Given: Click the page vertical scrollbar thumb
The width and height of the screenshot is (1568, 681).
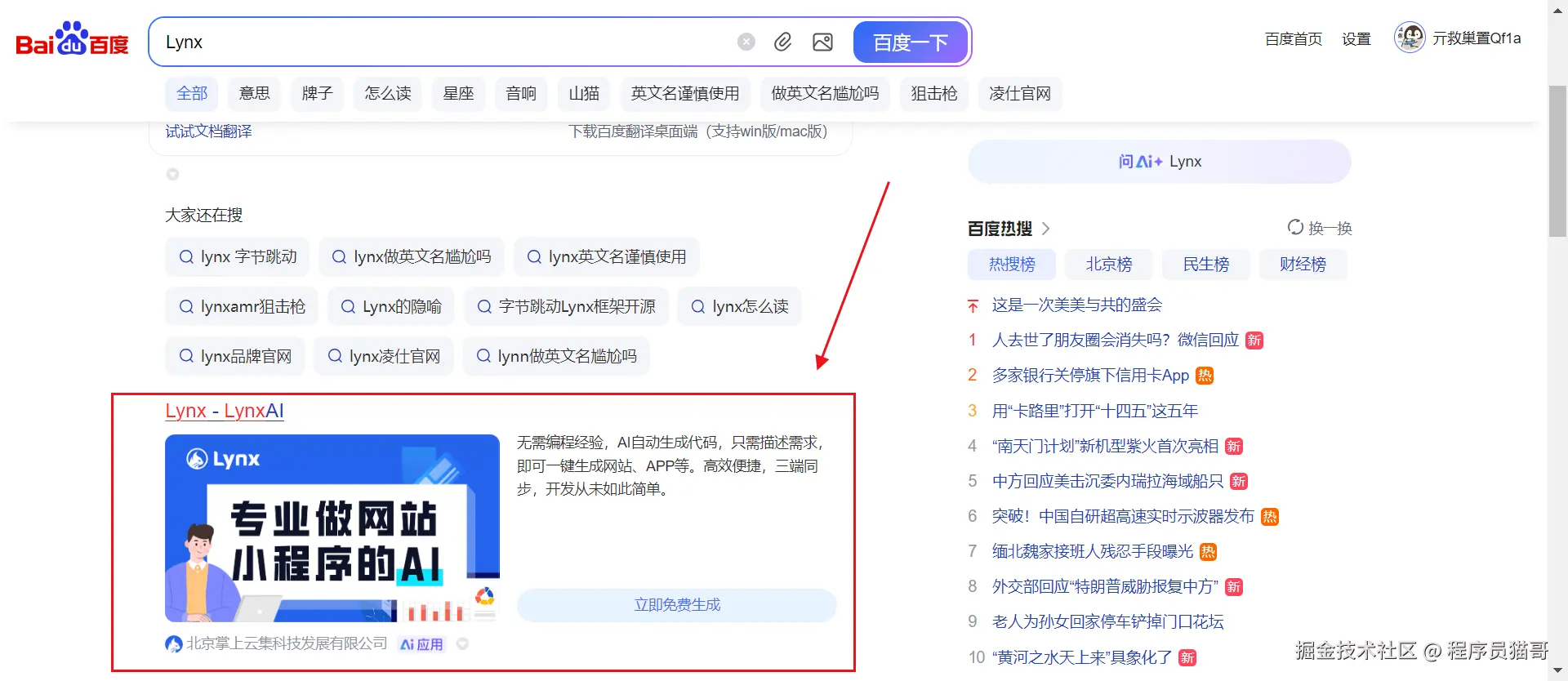Looking at the screenshot, I should [x=1557, y=161].
